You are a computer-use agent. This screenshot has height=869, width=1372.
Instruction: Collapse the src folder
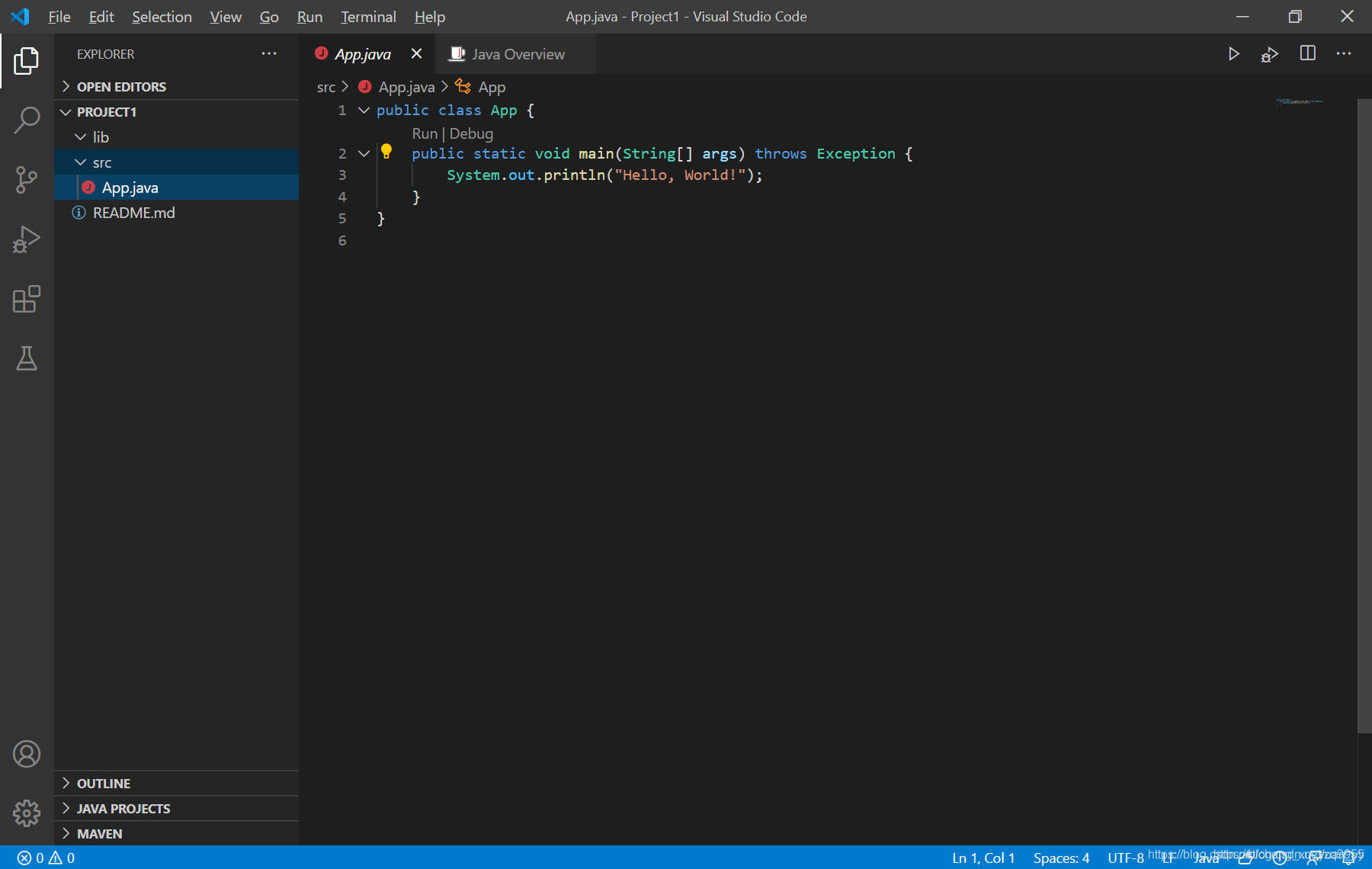coord(177,162)
